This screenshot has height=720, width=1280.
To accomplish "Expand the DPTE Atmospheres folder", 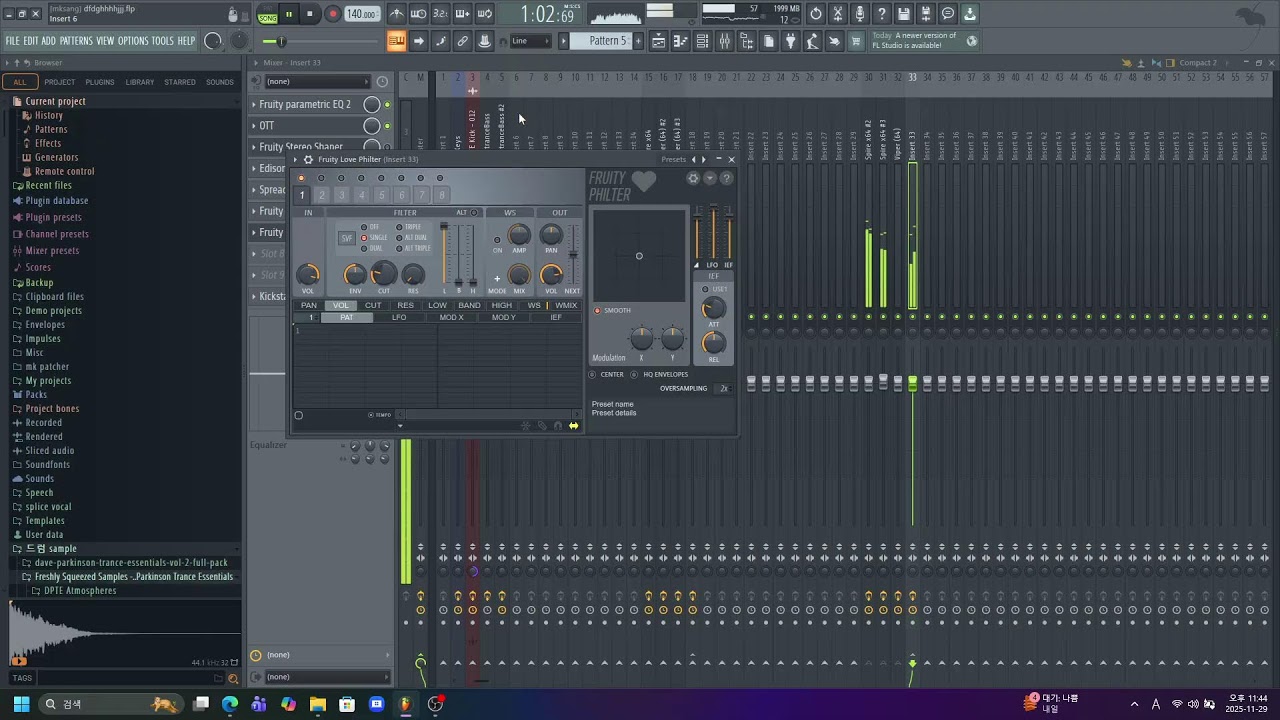I will click(80, 591).
